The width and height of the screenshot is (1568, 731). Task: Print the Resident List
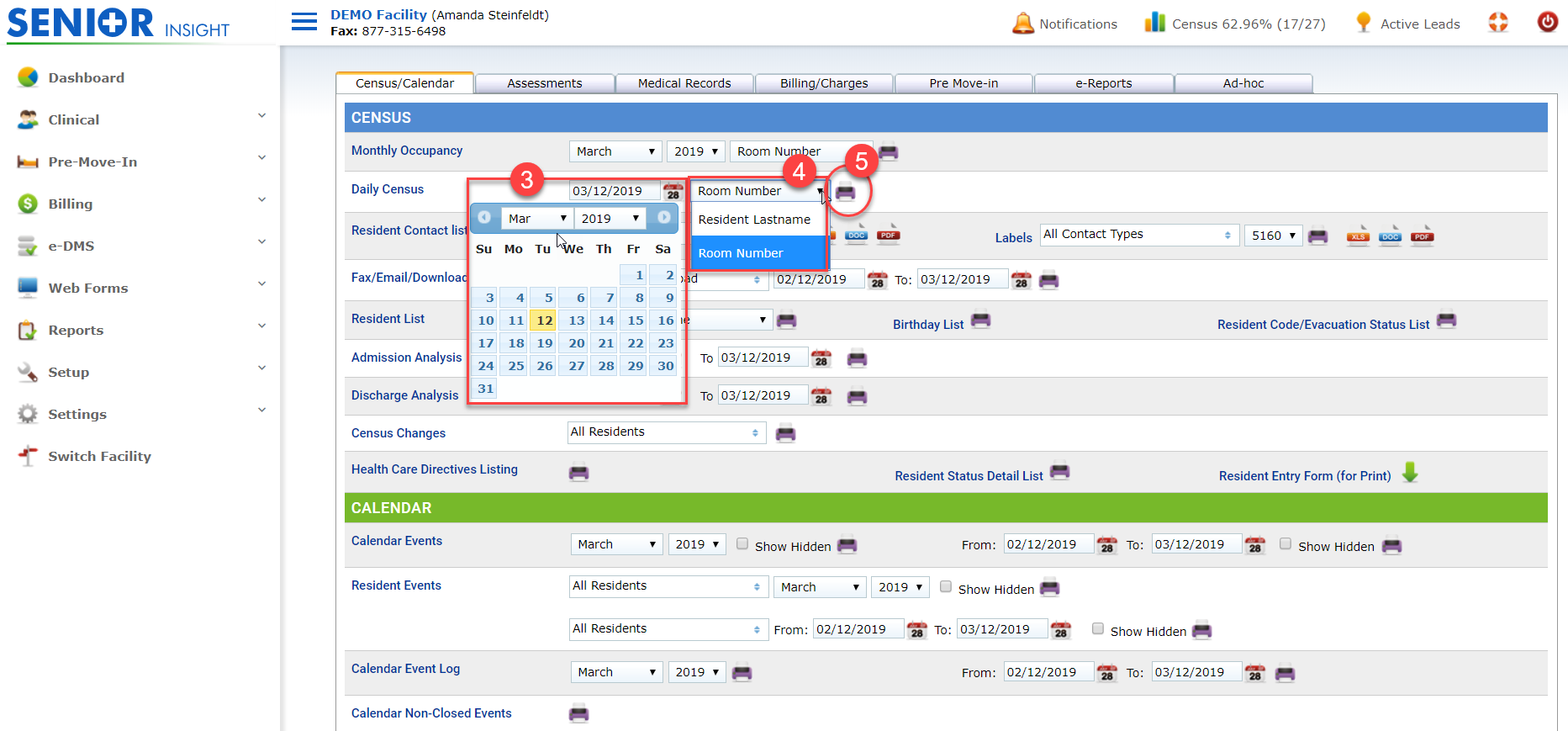[x=787, y=320]
